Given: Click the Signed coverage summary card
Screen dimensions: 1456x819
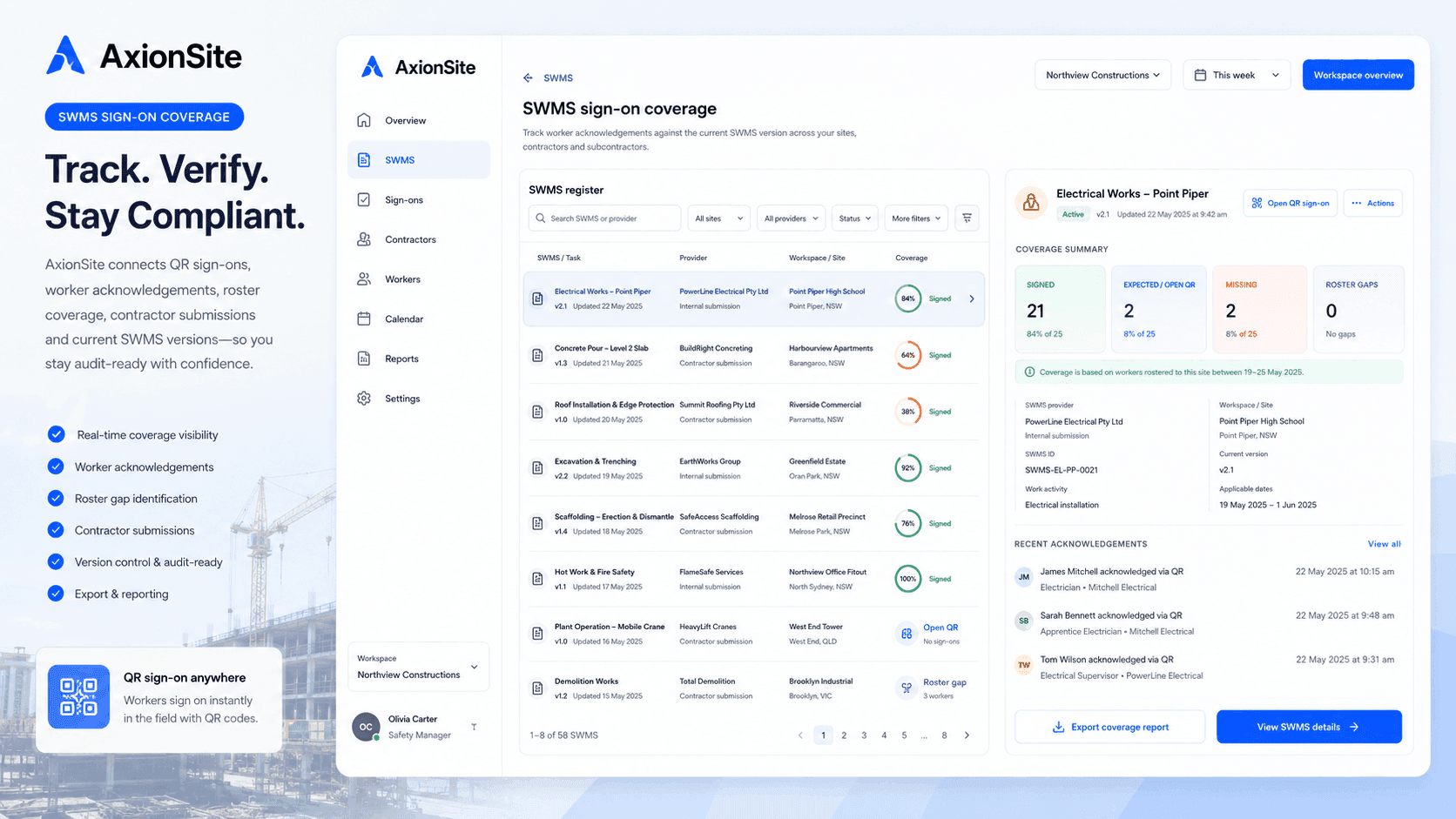Looking at the screenshot, I should tap(1060, 309).
